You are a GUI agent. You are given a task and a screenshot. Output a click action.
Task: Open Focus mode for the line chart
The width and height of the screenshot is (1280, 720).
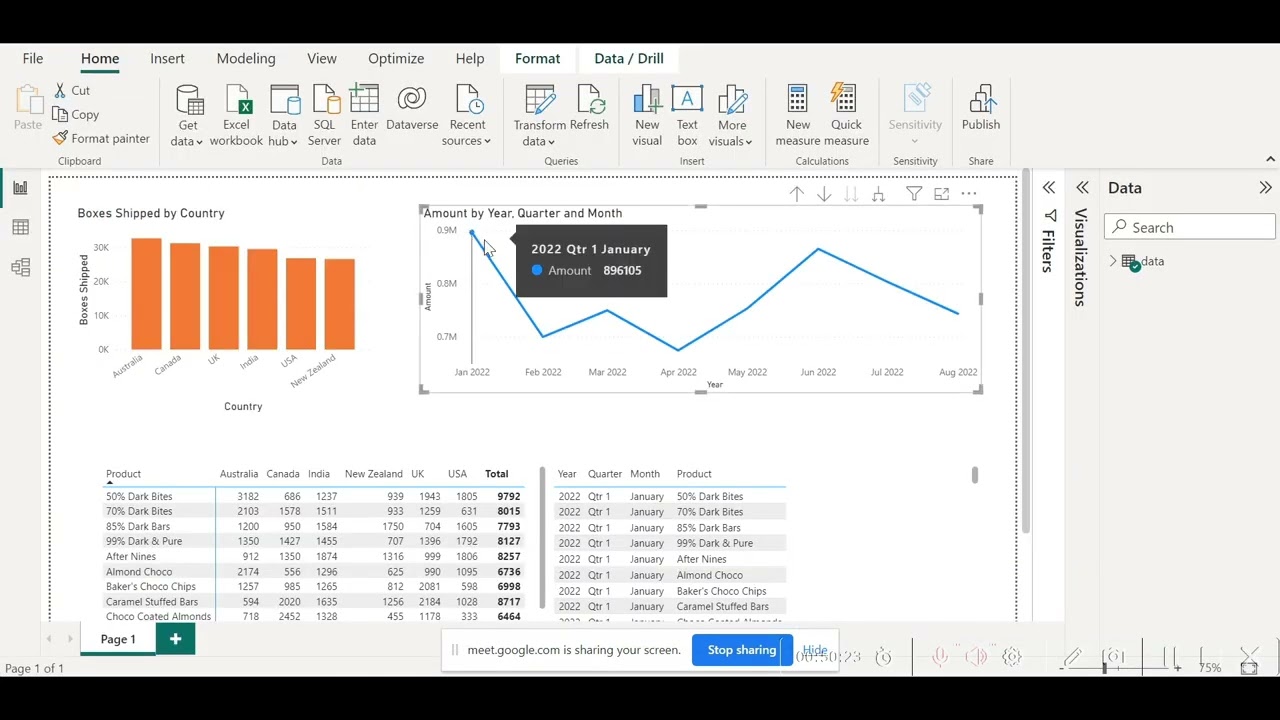(x=941, y=194)
